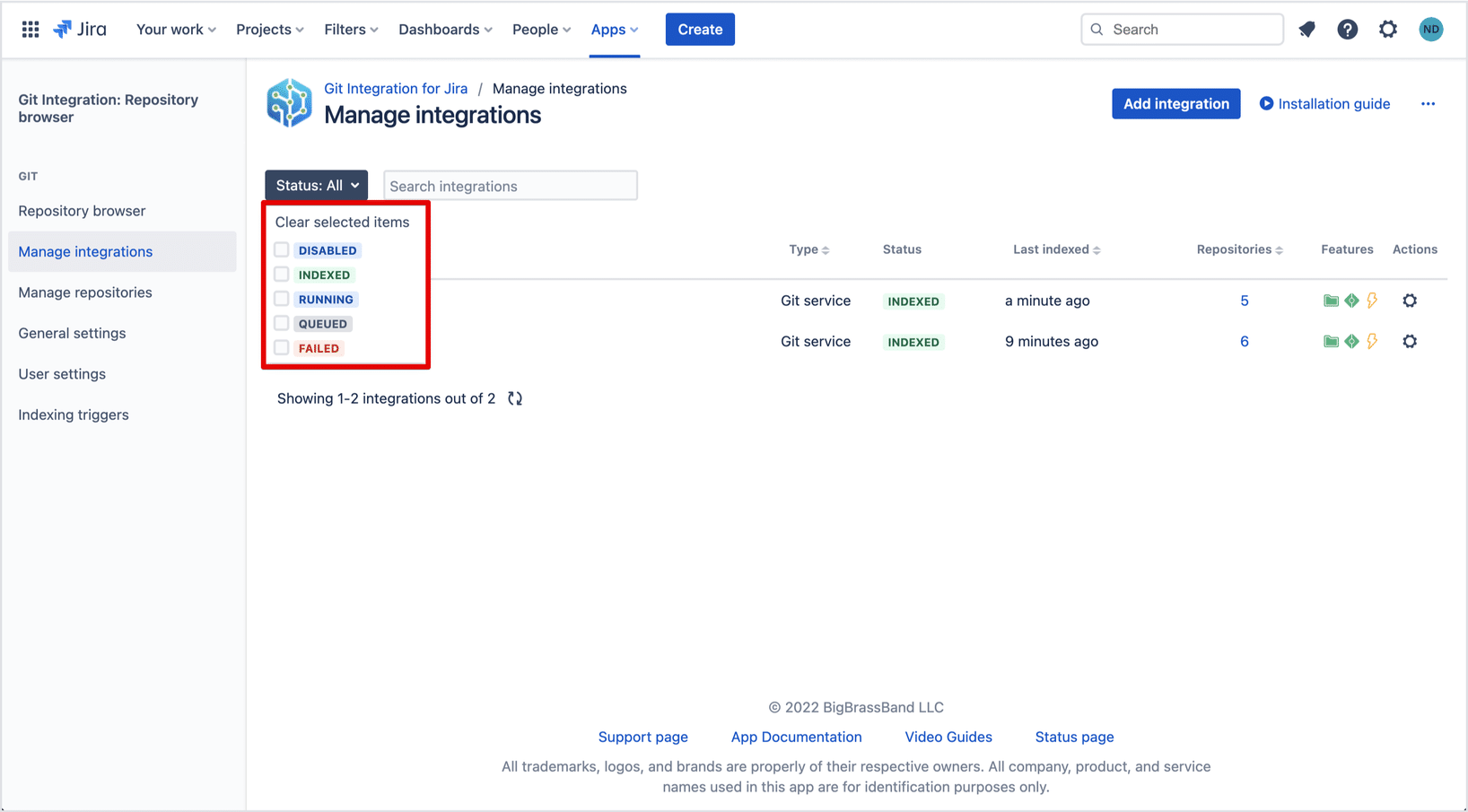Screen dimensions: 1468x812
Task: Click the folder feature icon in the 6-repository row
Action: [x=1331, y=341]
